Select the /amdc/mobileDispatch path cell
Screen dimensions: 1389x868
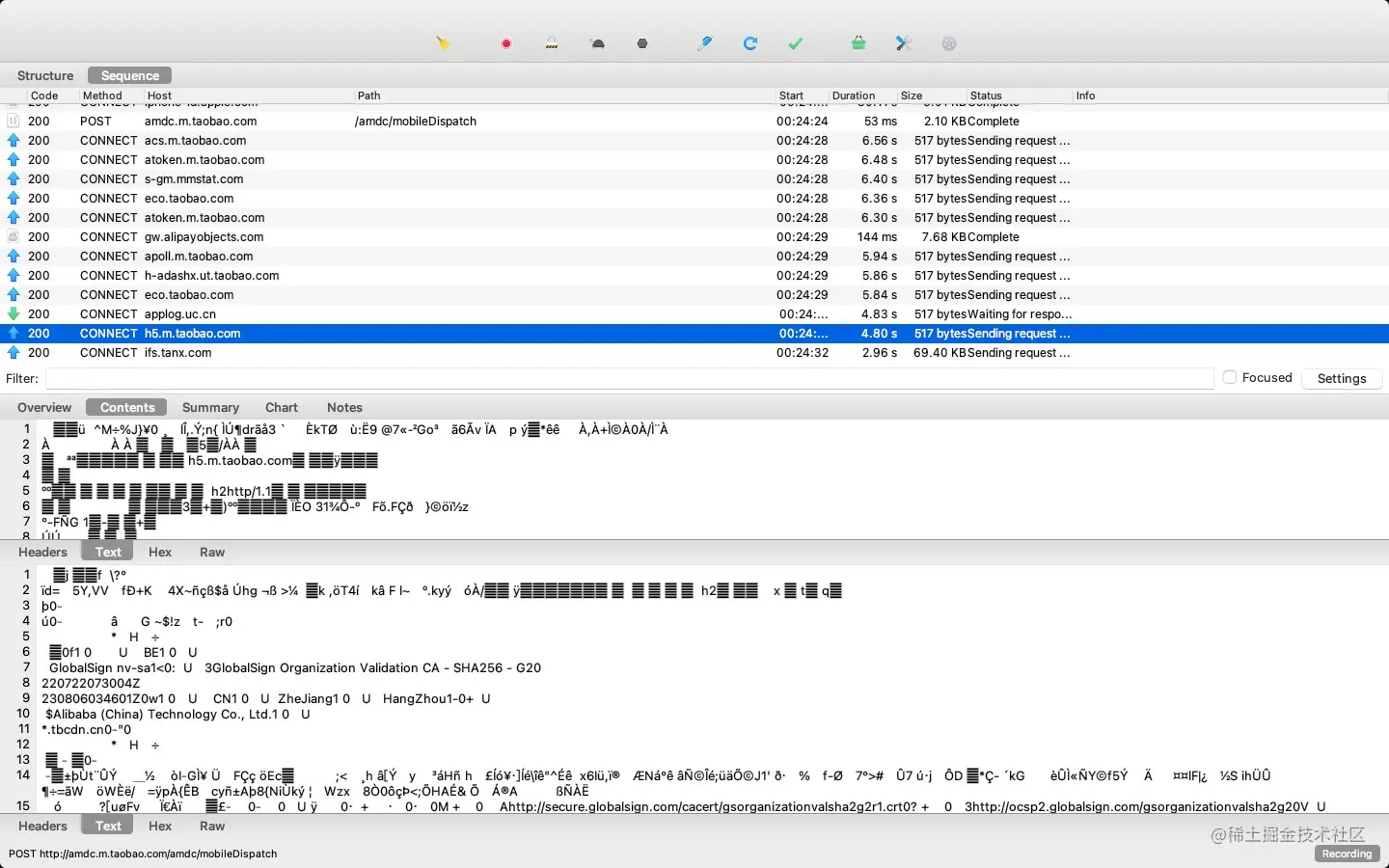click(416, 122)
